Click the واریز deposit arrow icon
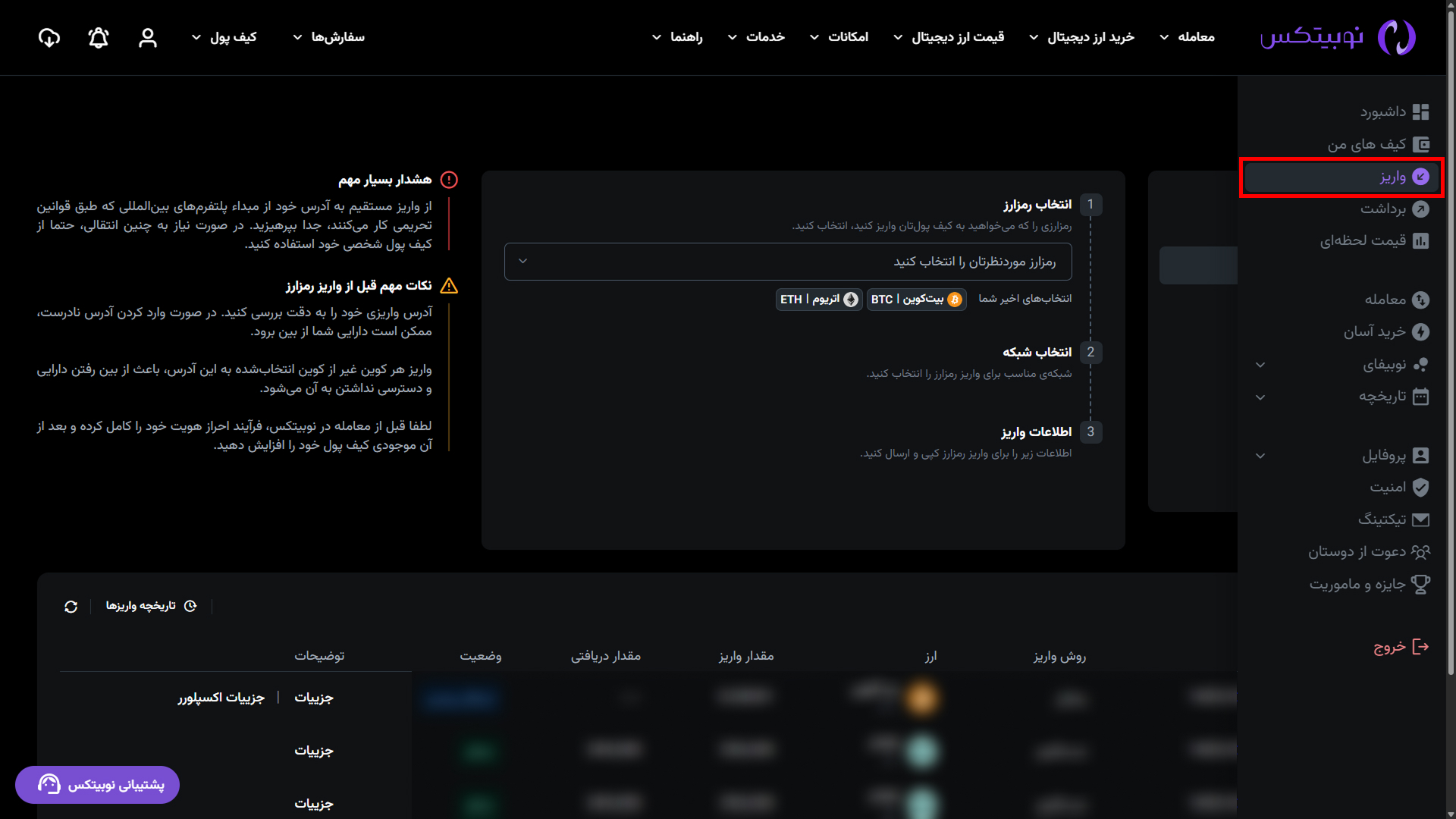 (x=1421, y=177)
